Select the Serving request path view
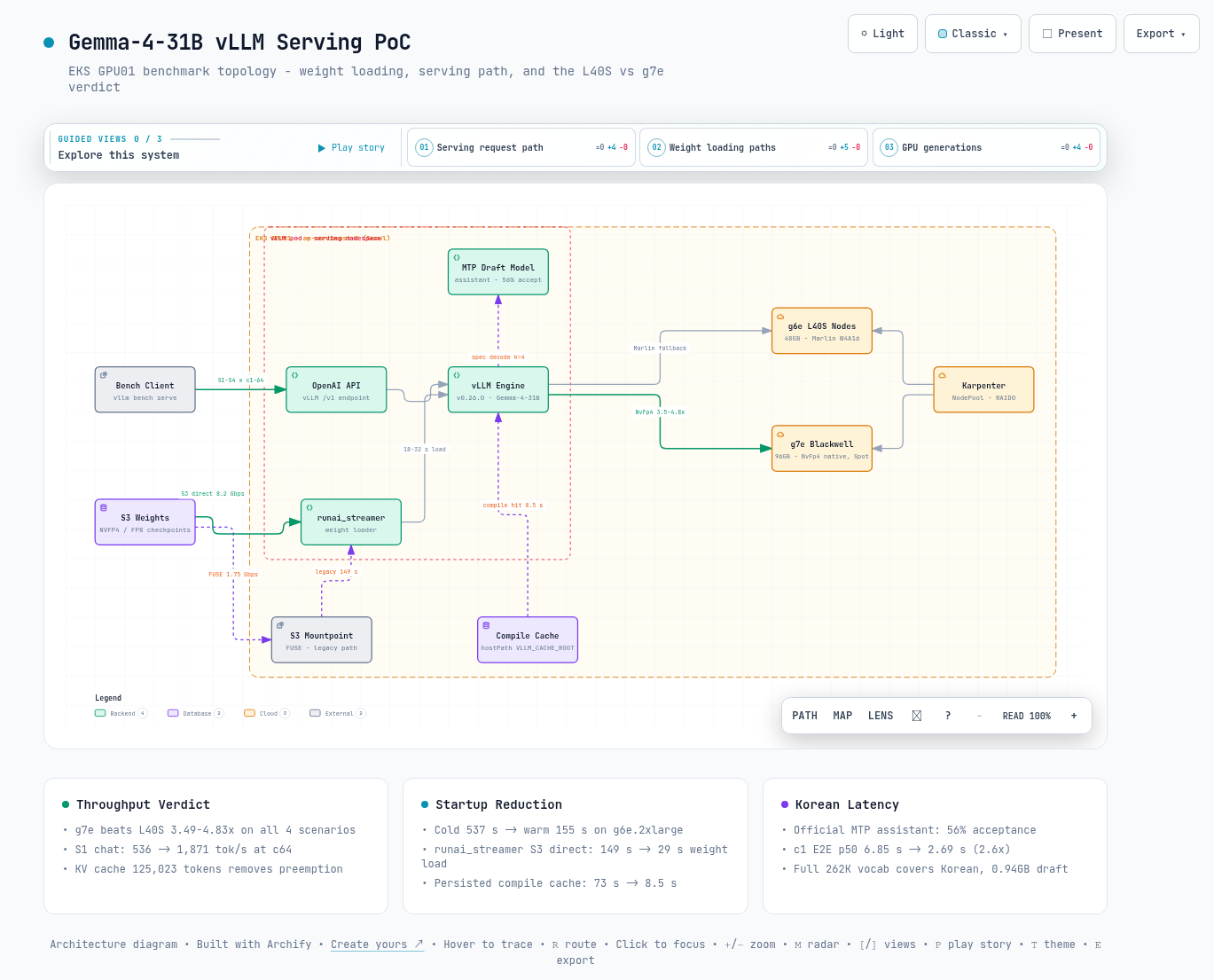Screen dimensions: 1214x980 pyautogui.click(x=521, y=147)
